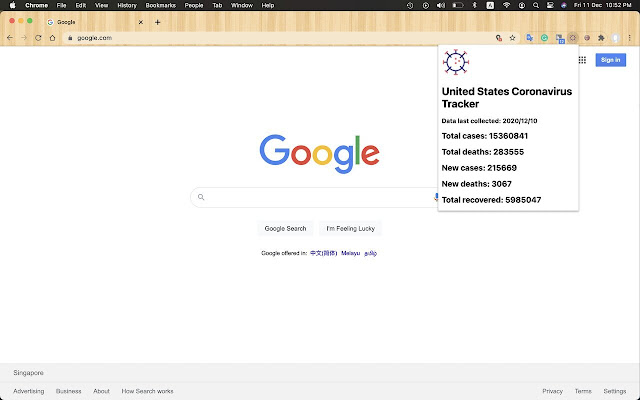Open the Apple menu
The width and height of the screenshot is (640, 400).
tap(13, 5)
